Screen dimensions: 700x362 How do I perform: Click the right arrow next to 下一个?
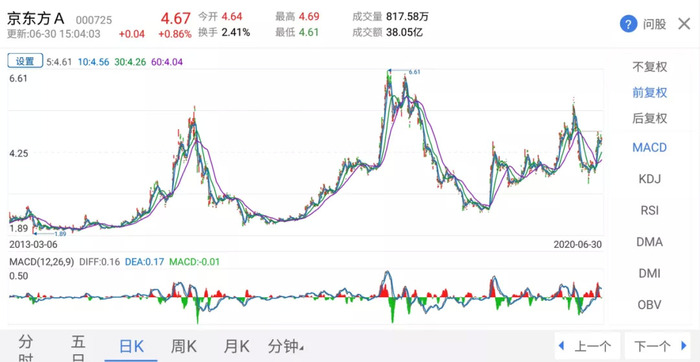[683, 345]
